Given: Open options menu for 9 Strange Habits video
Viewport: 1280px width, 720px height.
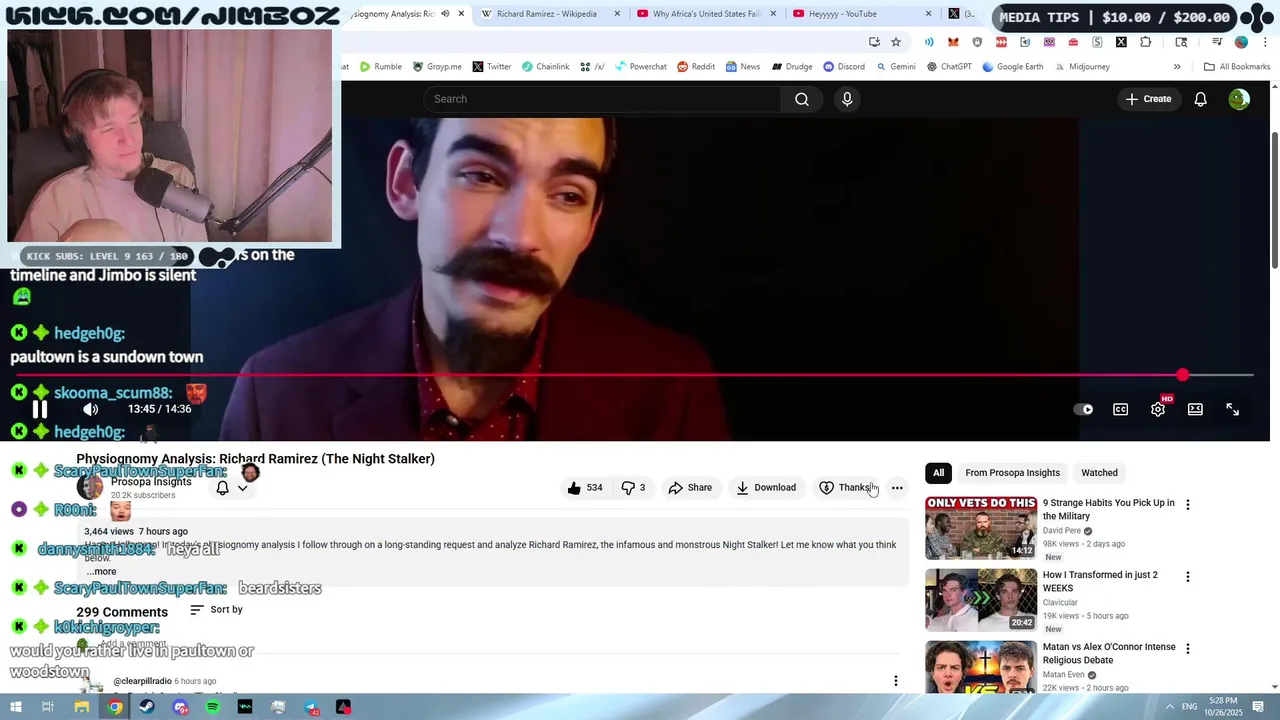Looking at the screenshot, I should pyautogui.click(x=1188, y=505).
